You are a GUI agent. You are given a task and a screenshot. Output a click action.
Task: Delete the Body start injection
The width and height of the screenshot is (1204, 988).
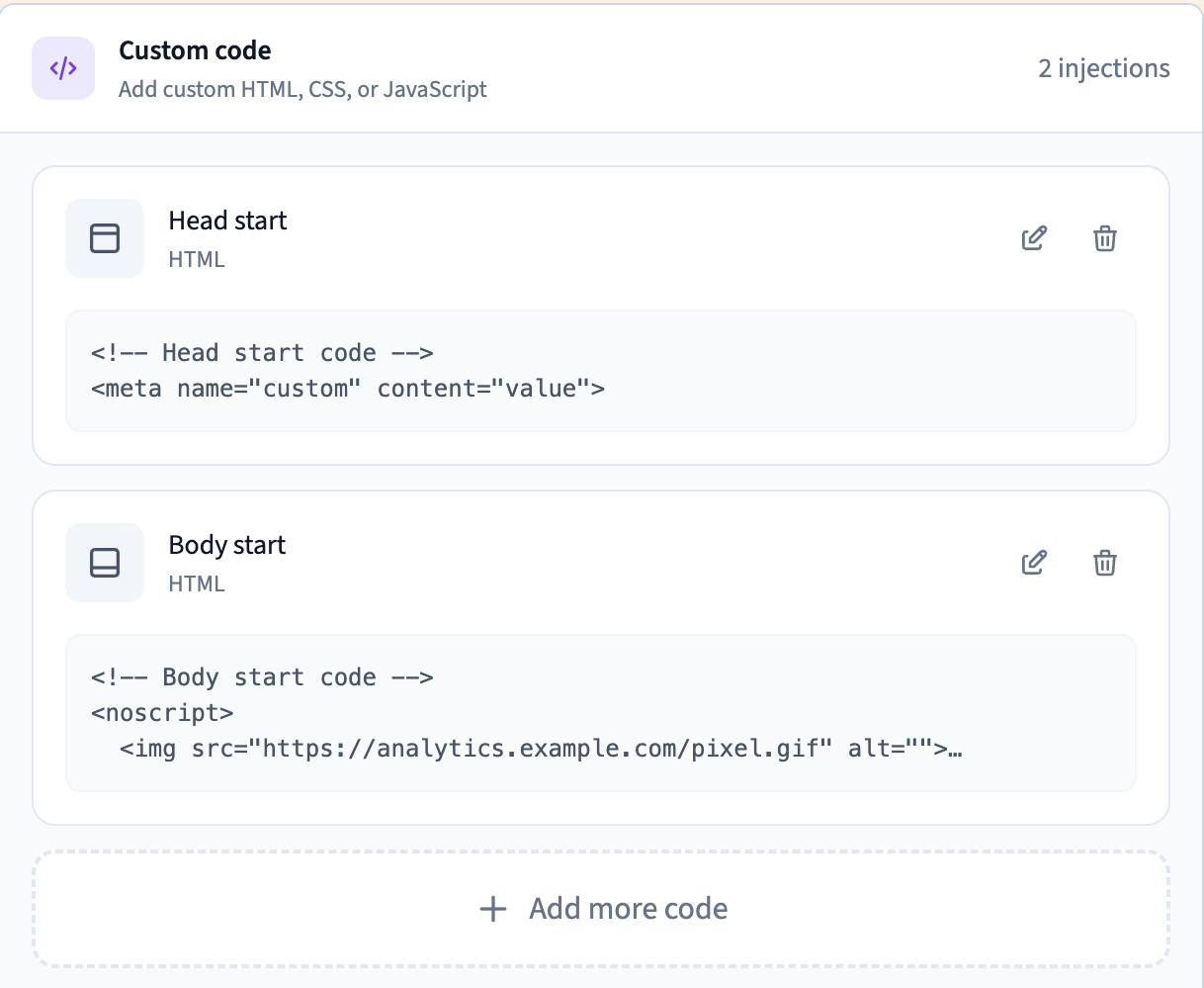click(1104, 562)
